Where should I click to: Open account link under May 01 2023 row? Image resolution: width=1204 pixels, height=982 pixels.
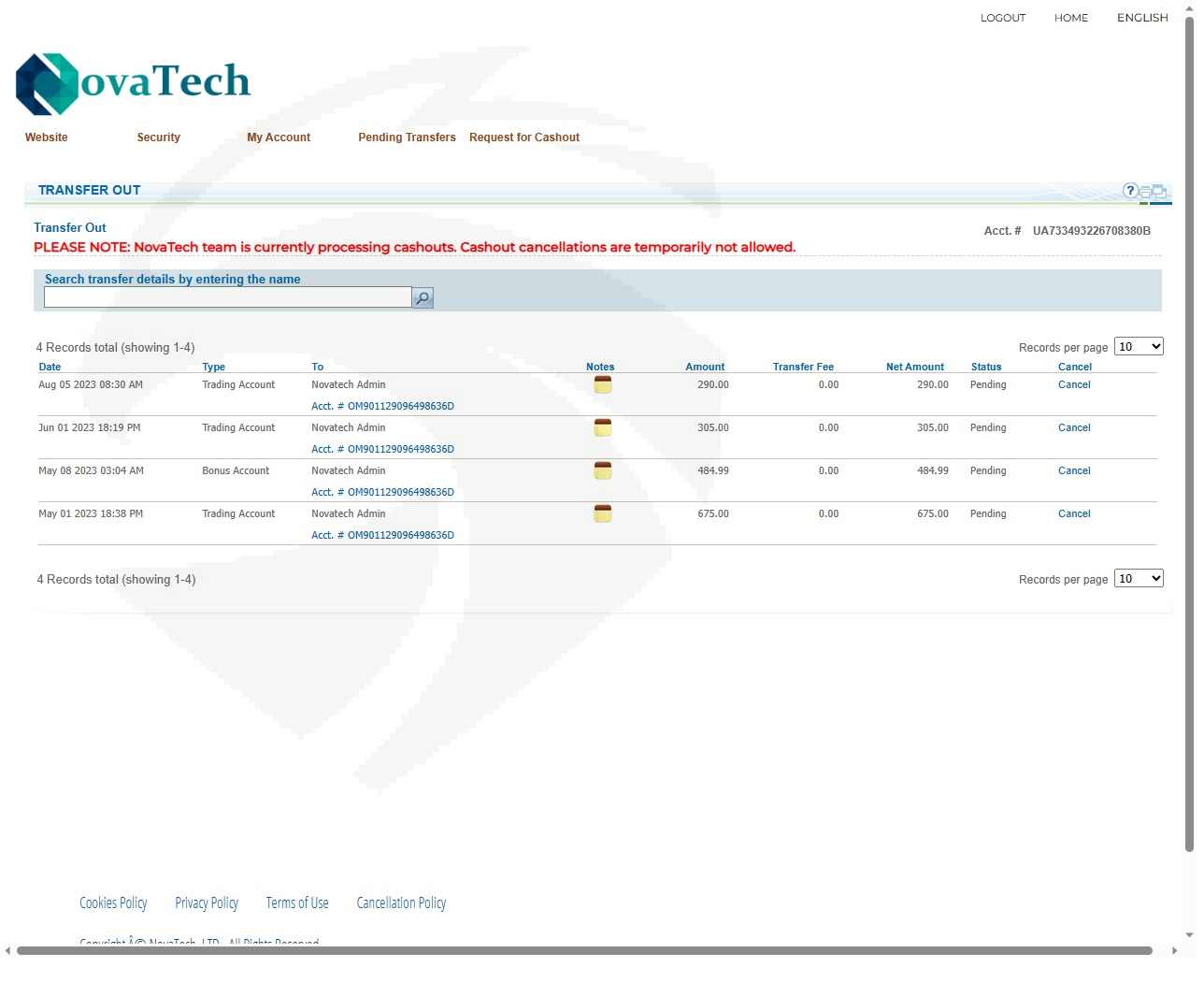(x=382, y=535)
